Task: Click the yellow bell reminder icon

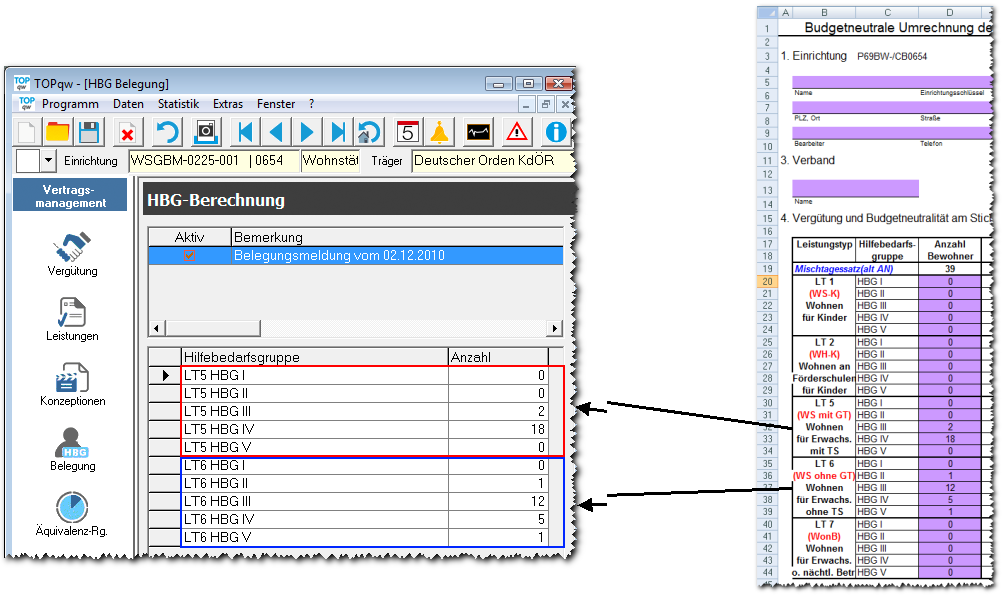Action: point(439,132)
